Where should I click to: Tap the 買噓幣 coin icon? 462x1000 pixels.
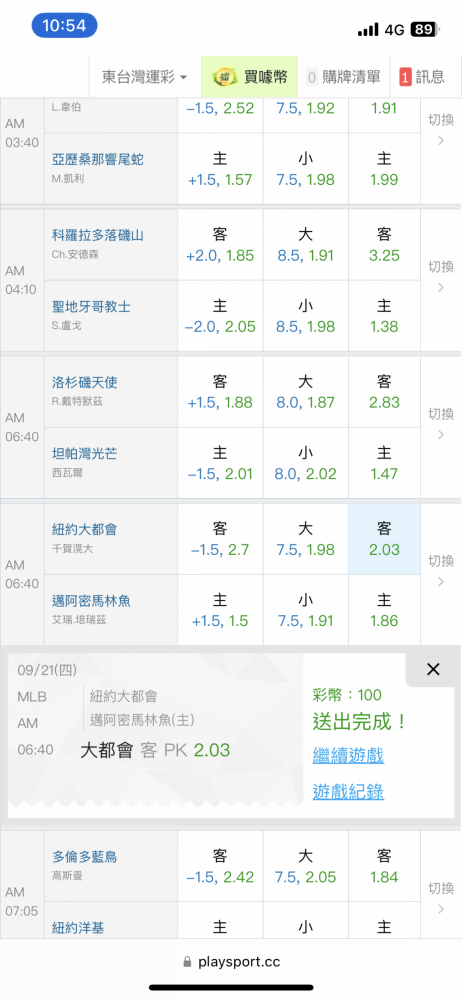point(223,77)
